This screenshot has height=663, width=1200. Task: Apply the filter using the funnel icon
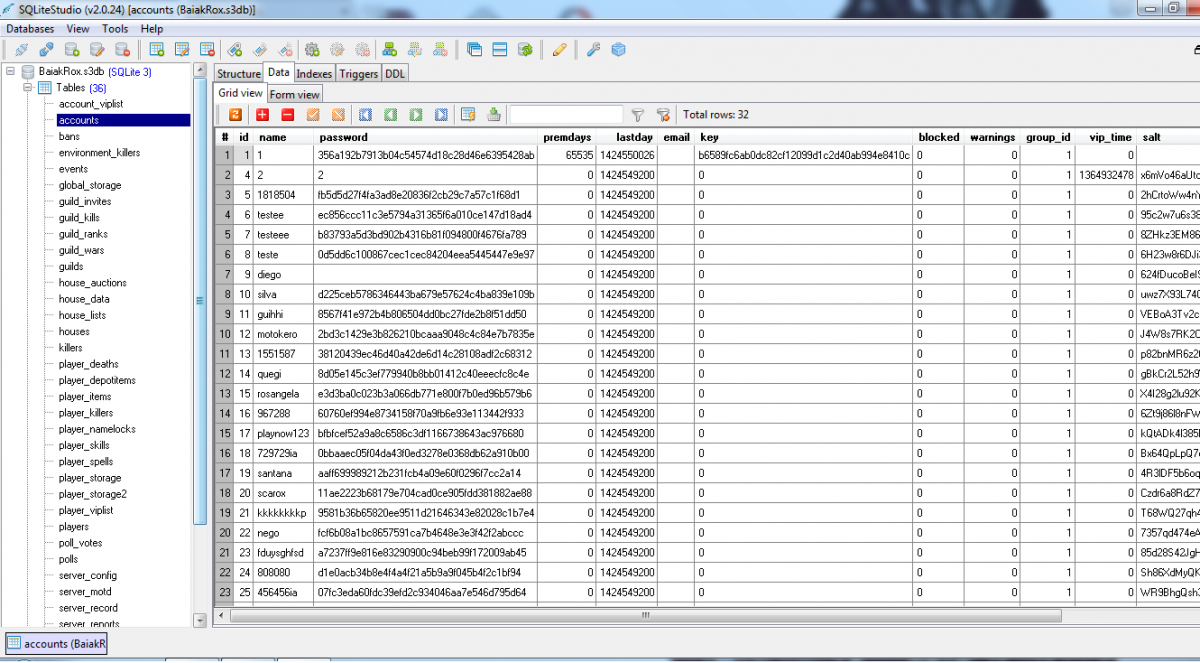point(637,115)
